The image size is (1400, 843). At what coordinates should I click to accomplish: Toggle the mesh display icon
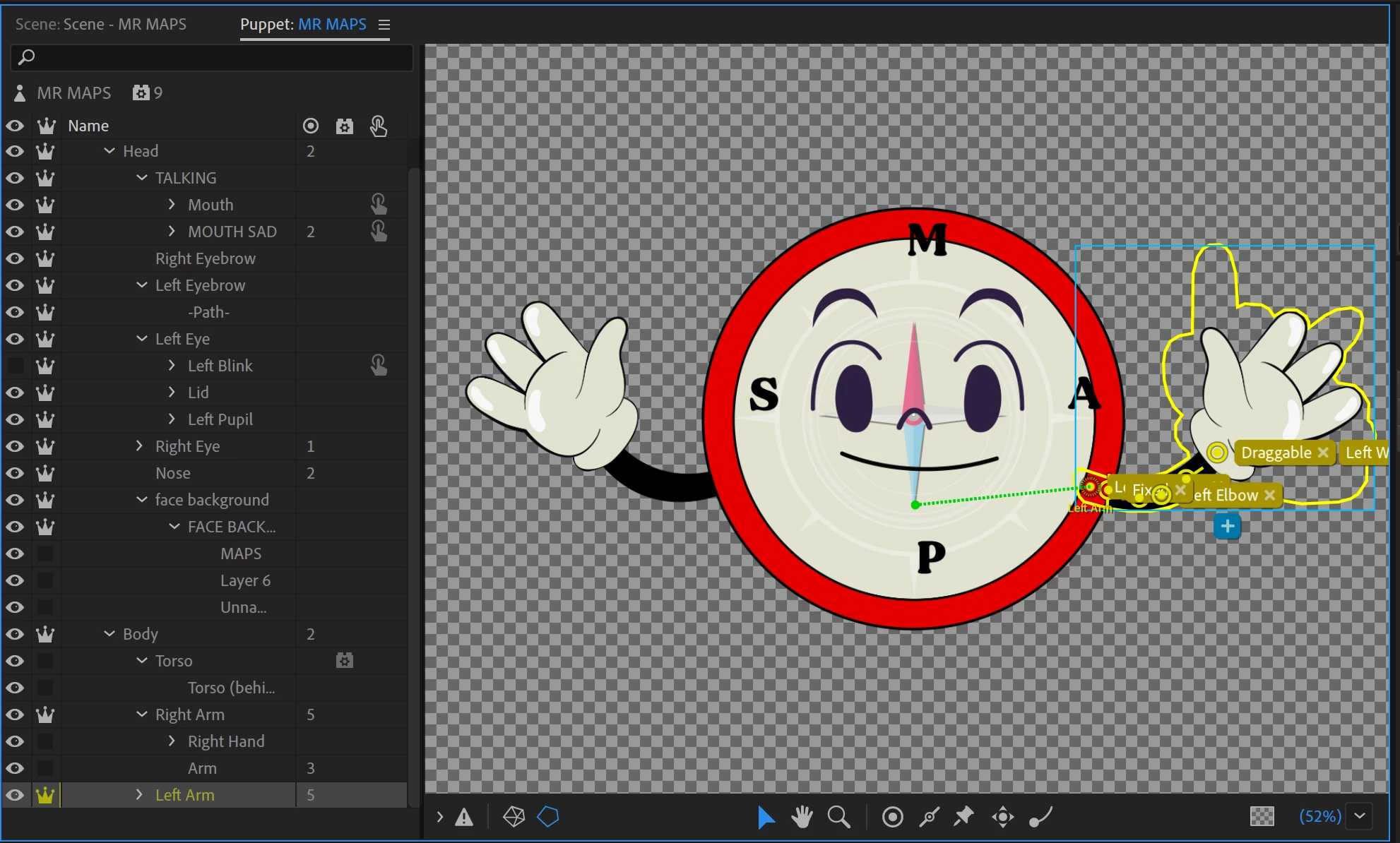[514, 817]
